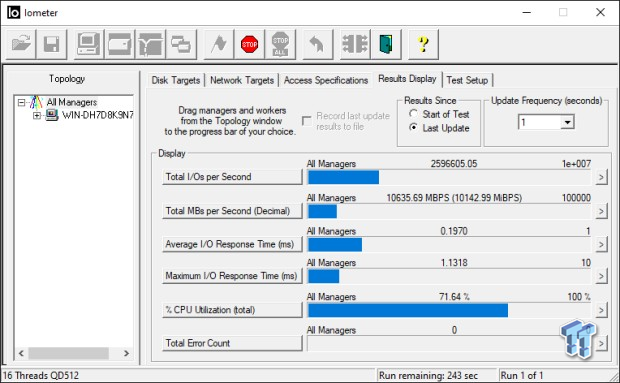Click the CPU Utilization progress bar
Viewport: 620px width, 383px height.
pos(449,310)
